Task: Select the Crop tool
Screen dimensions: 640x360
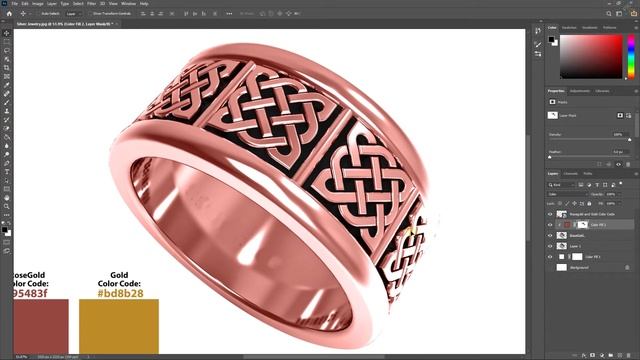Action: pyautogui.click(x=7, y=68)
